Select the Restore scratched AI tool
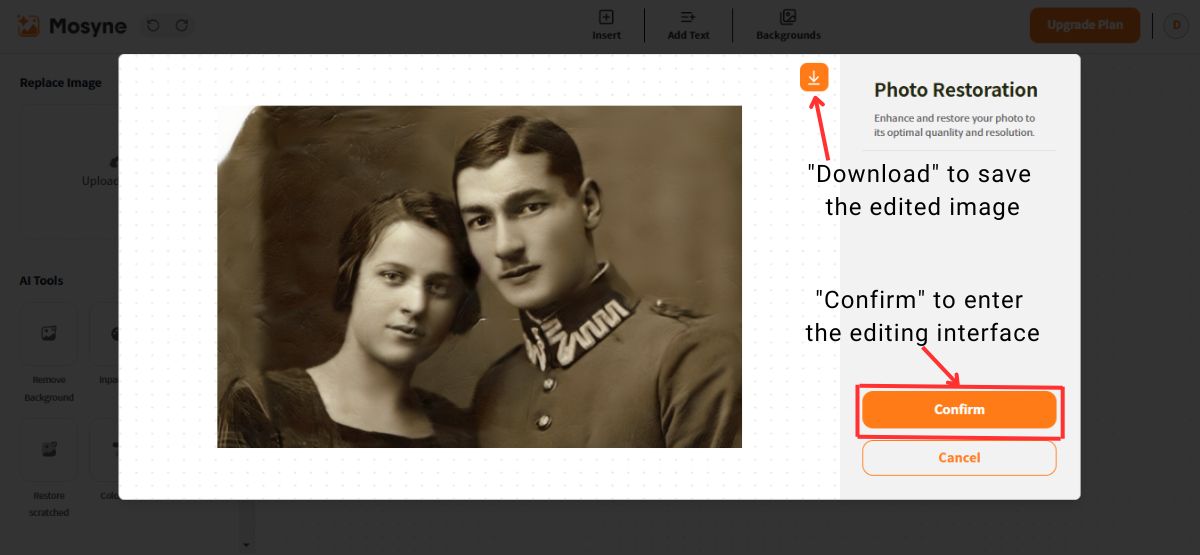This screenshot has height=555, width=1200. click(49, 468)
